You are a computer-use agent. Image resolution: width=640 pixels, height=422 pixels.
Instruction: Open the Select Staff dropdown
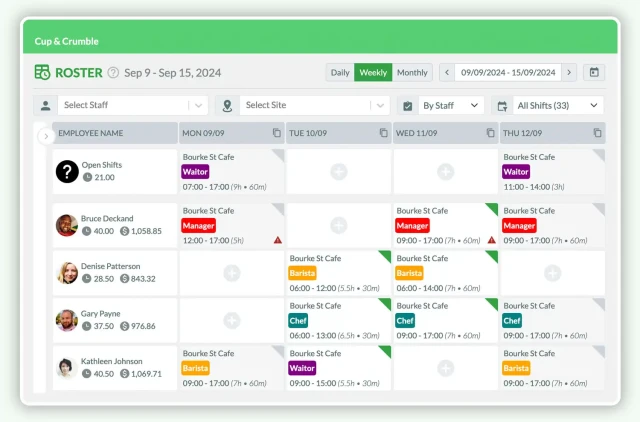pos(133,105)
